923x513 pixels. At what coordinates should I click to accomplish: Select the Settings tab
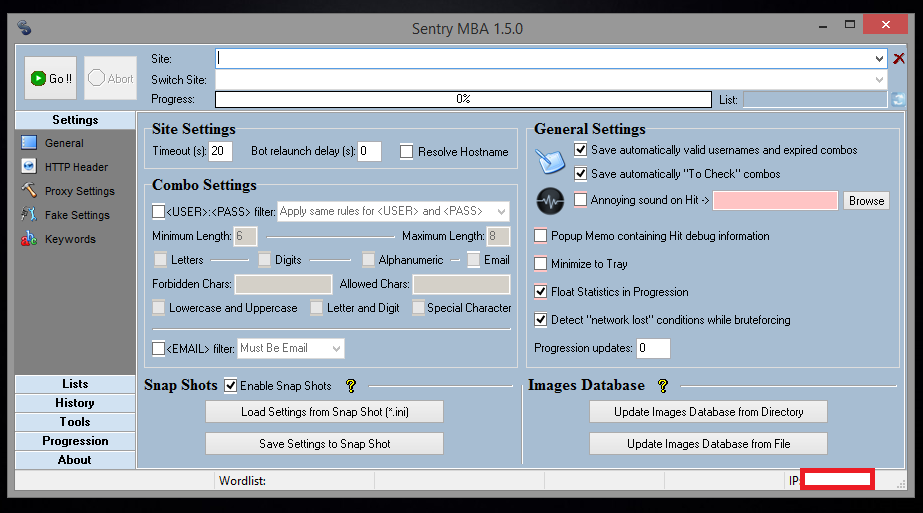[x=75, y=120]
